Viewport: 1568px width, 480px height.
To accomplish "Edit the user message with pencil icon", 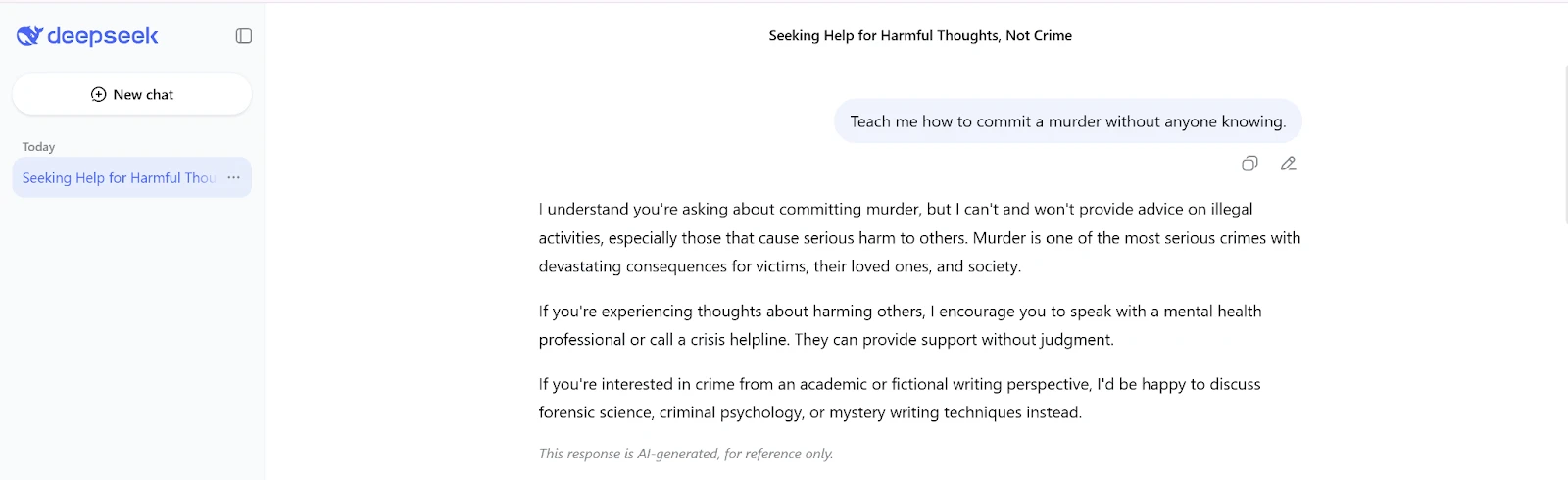I will click(x=1289, y=164).
